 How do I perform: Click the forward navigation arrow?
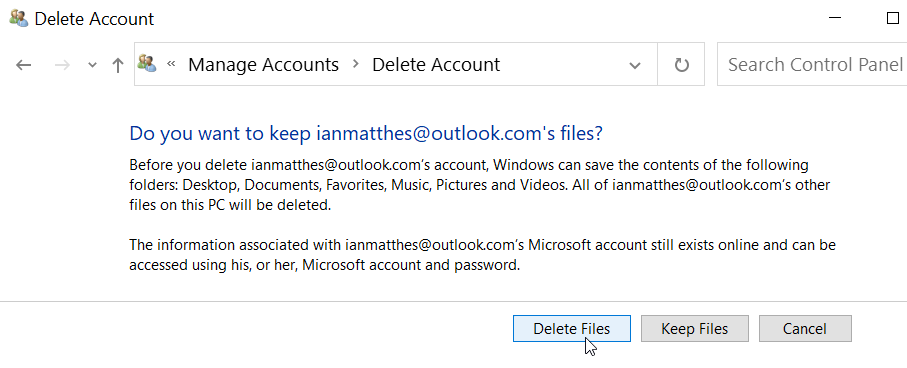point(62,65)
